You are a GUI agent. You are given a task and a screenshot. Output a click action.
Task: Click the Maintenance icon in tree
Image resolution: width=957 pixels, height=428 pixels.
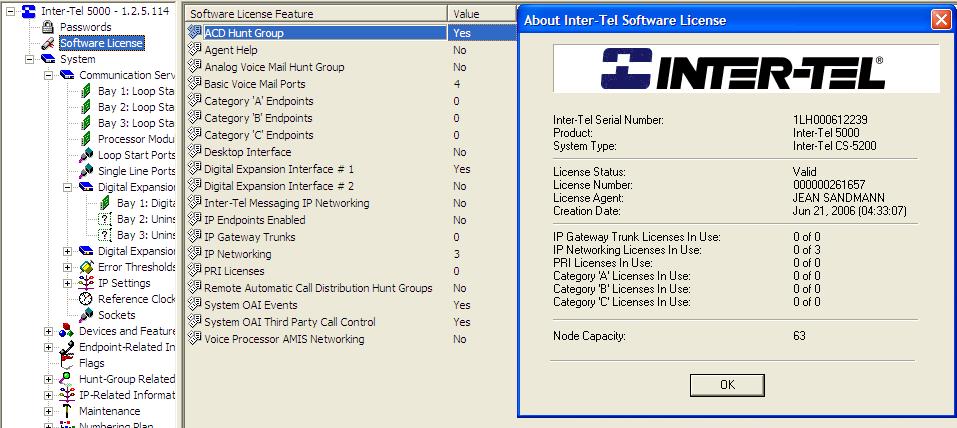pyautogui.click(x=67, y=411)
